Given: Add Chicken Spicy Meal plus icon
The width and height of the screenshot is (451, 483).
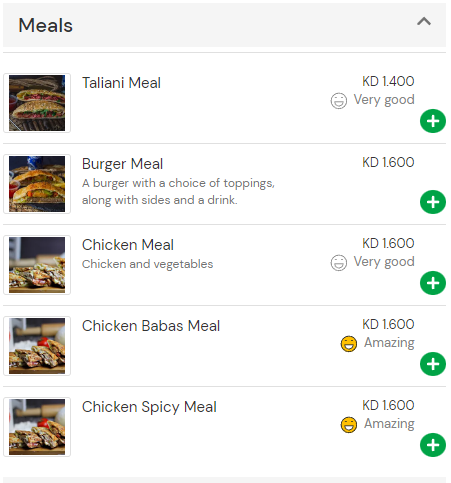Looking at the screenshot, I should coord(433,445).
